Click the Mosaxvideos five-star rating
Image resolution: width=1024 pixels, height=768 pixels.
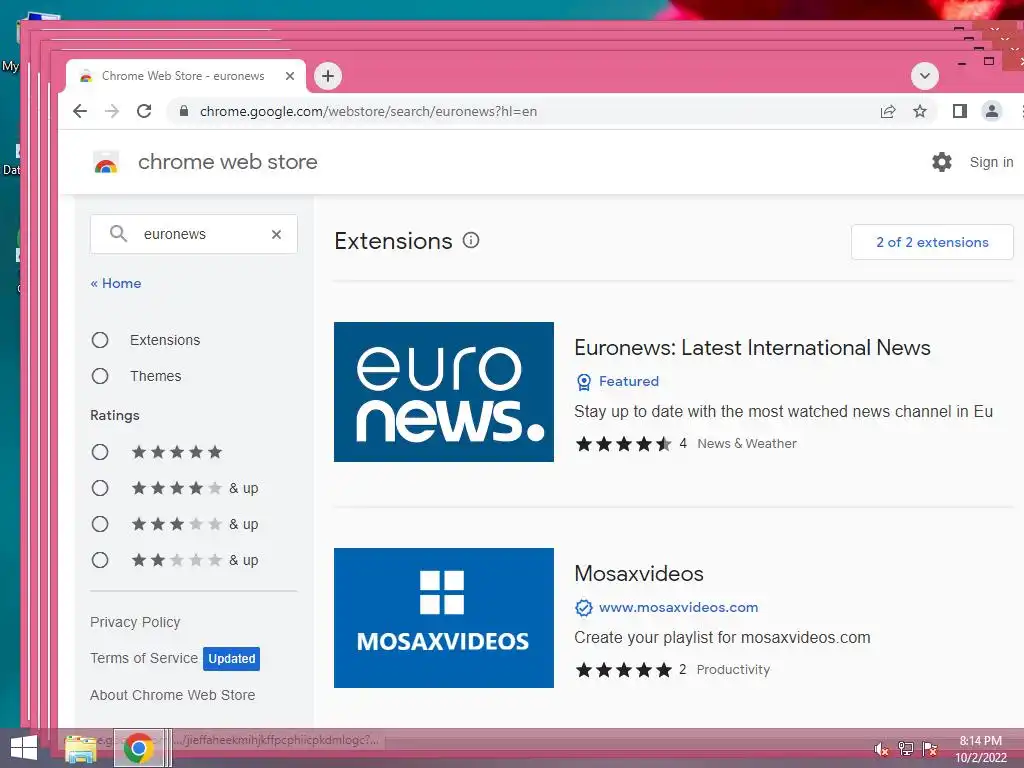[623, 669]
